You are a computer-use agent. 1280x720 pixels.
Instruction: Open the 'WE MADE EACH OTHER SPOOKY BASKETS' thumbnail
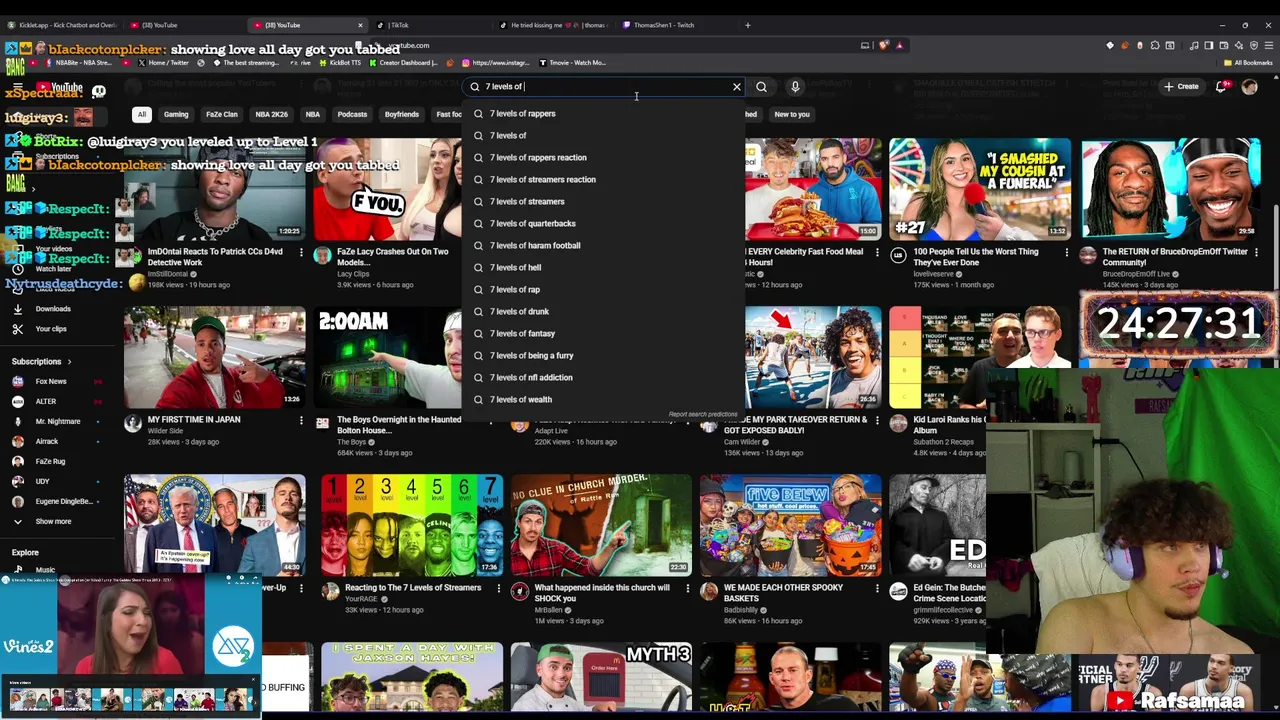pyautogui.click(x=791, y=525)
